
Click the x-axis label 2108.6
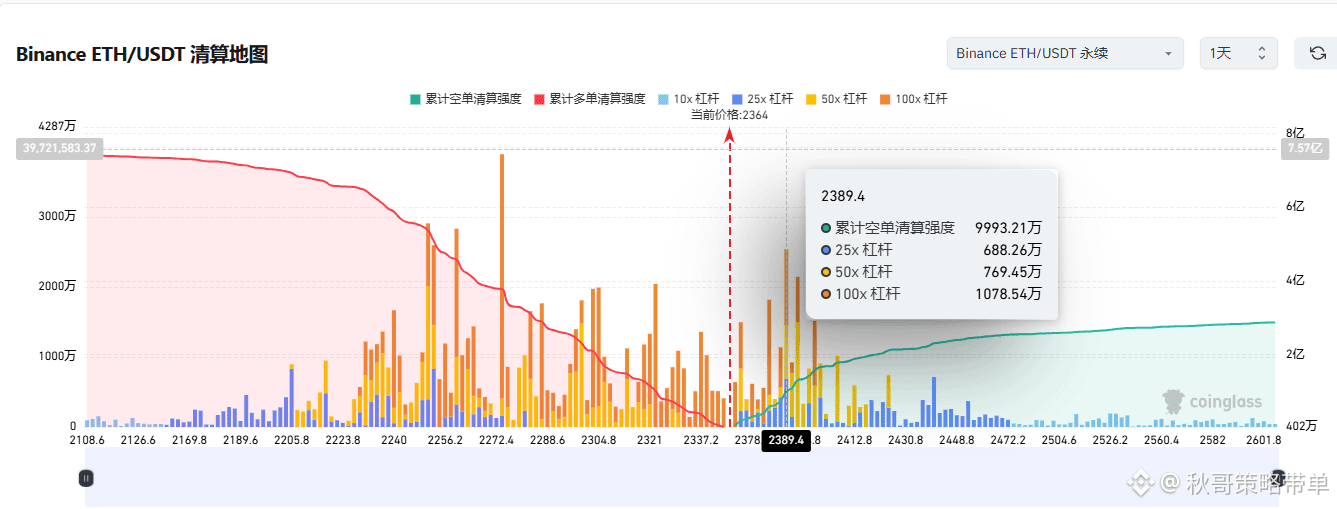click(x=87, y=440)
